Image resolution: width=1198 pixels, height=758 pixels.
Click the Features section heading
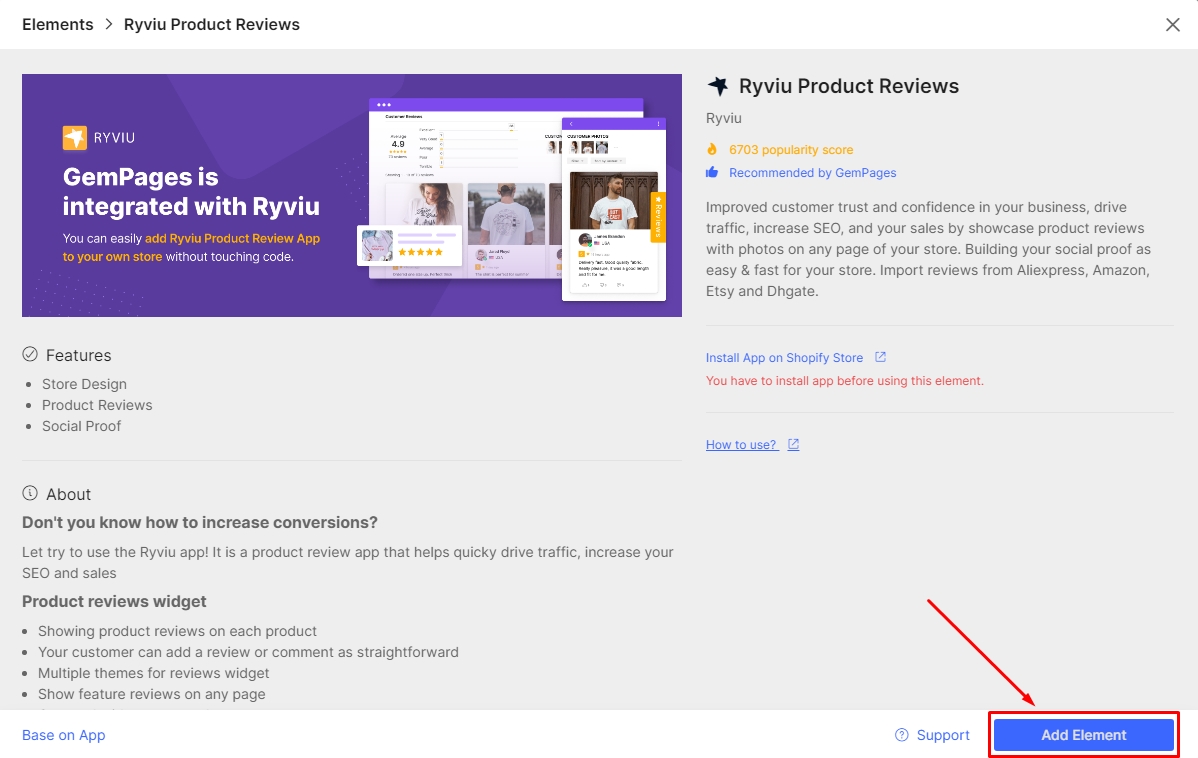(78, 355)
